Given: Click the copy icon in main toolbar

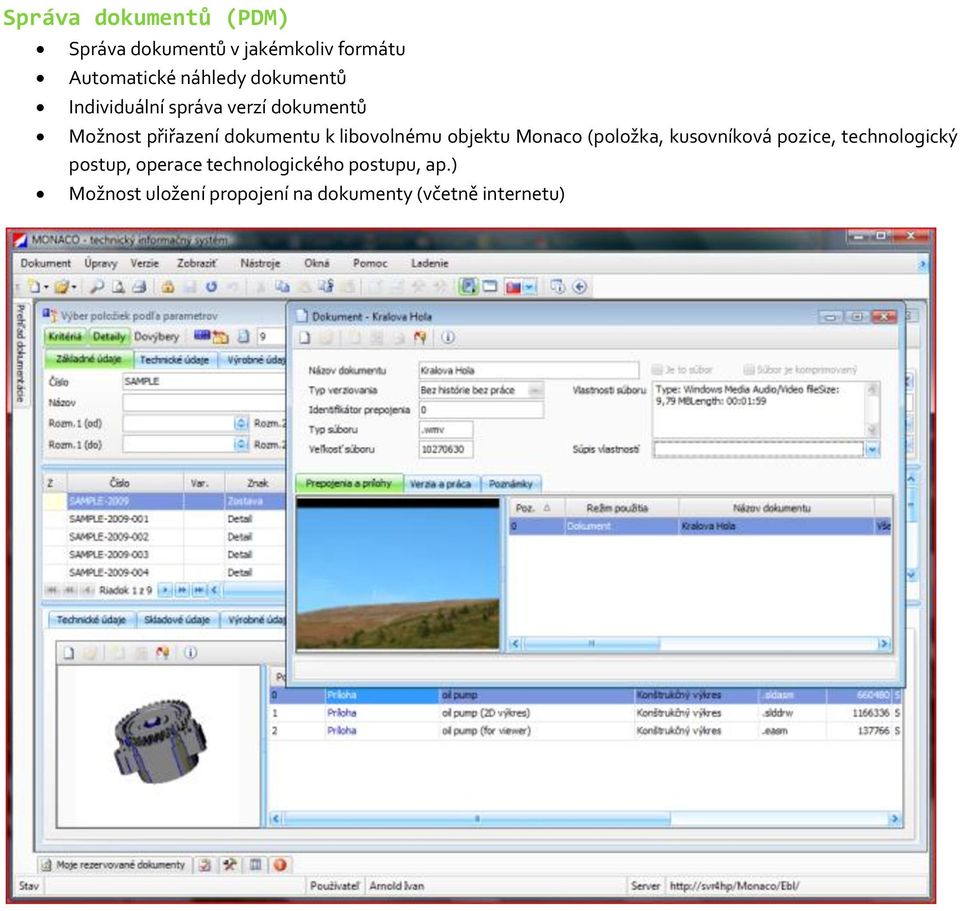Looking at the screenshot, I should [282, 287].
